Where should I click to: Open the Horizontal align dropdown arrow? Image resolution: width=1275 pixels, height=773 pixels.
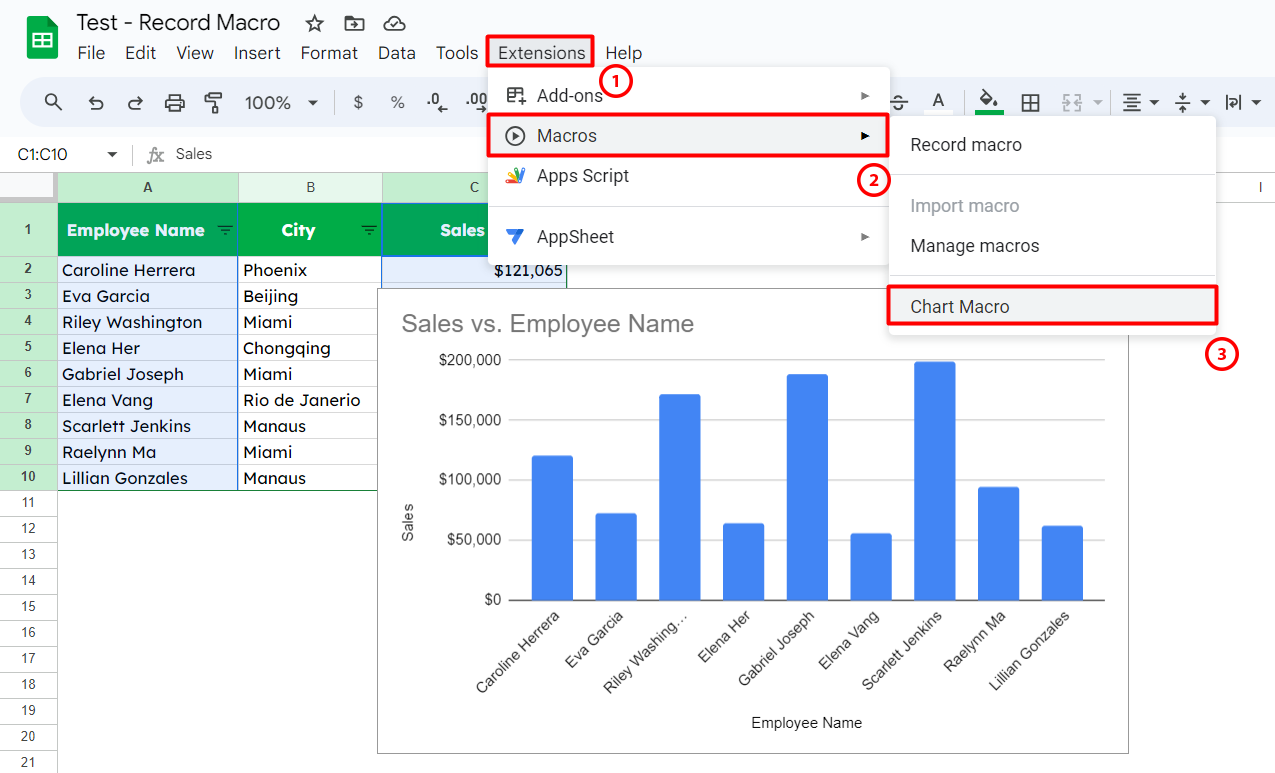point(1155,102)
